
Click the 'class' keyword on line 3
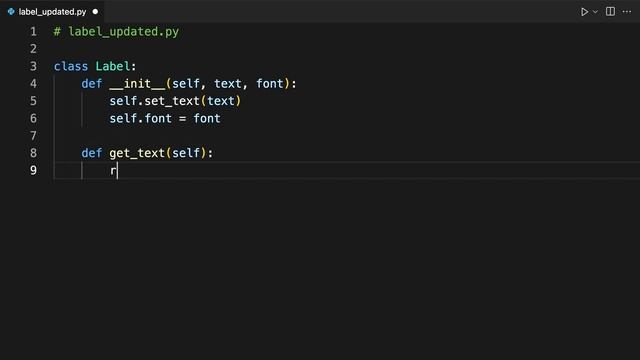tap(71, 67)
